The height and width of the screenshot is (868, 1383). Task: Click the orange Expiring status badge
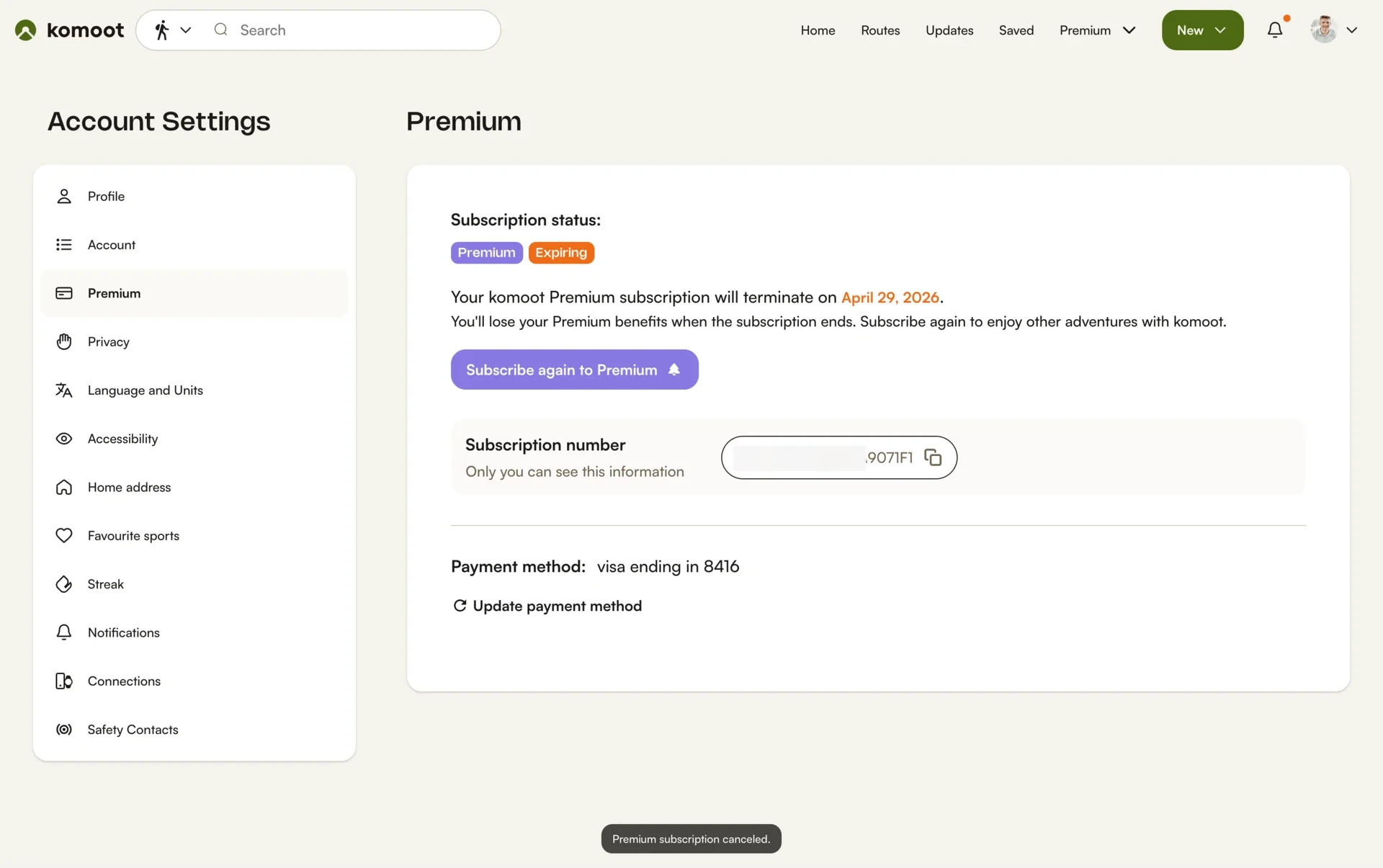click(561, 253)
